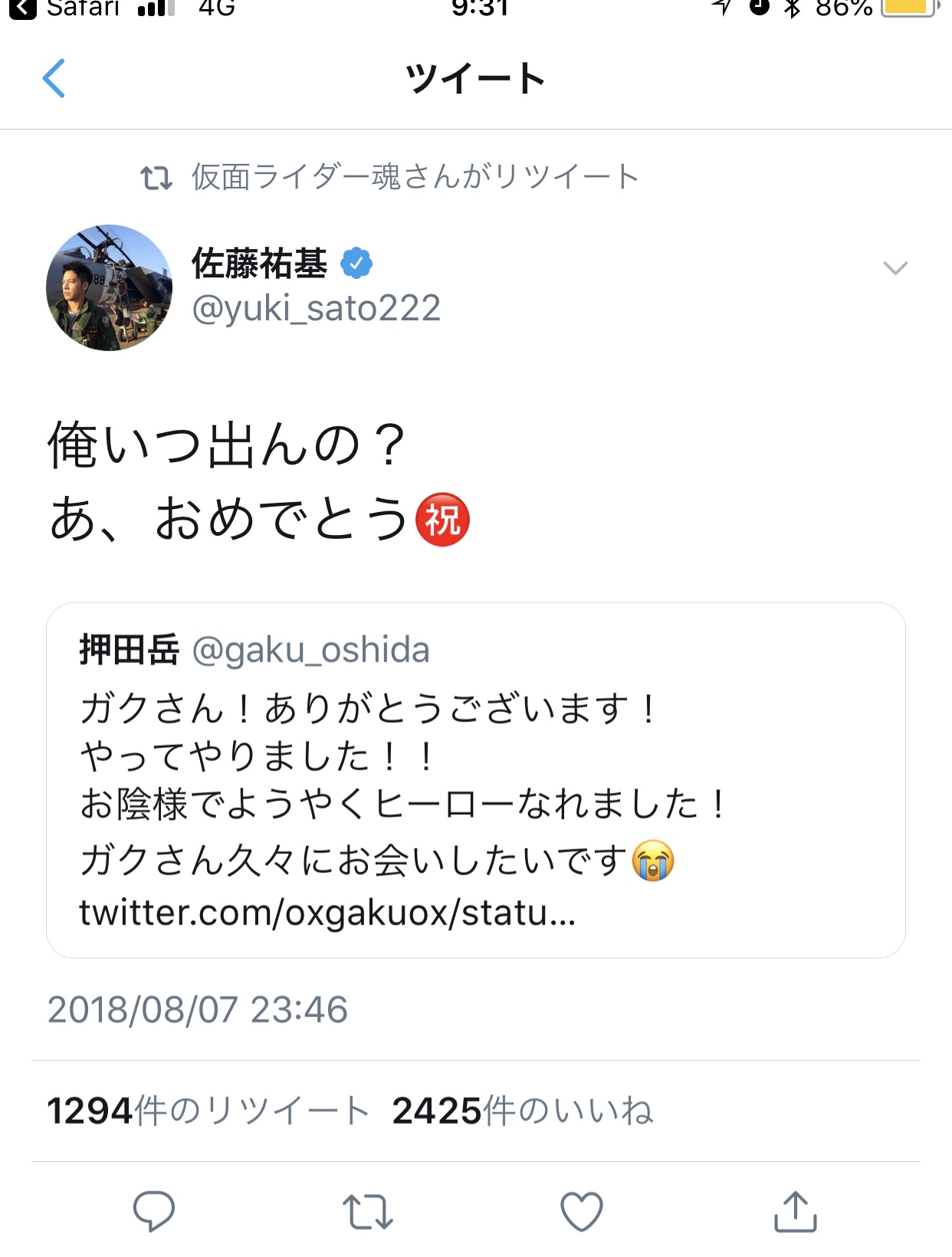This screenshot has height=1257, width=952.
Task: Open the tweet options chevron menu
Action: [x=895, y=267]
